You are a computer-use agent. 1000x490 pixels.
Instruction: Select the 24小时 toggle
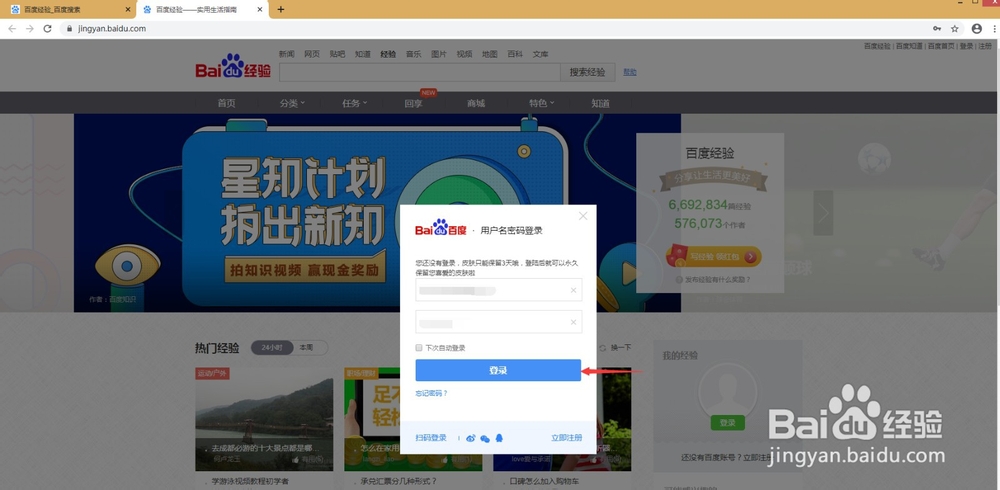point(272,348)
